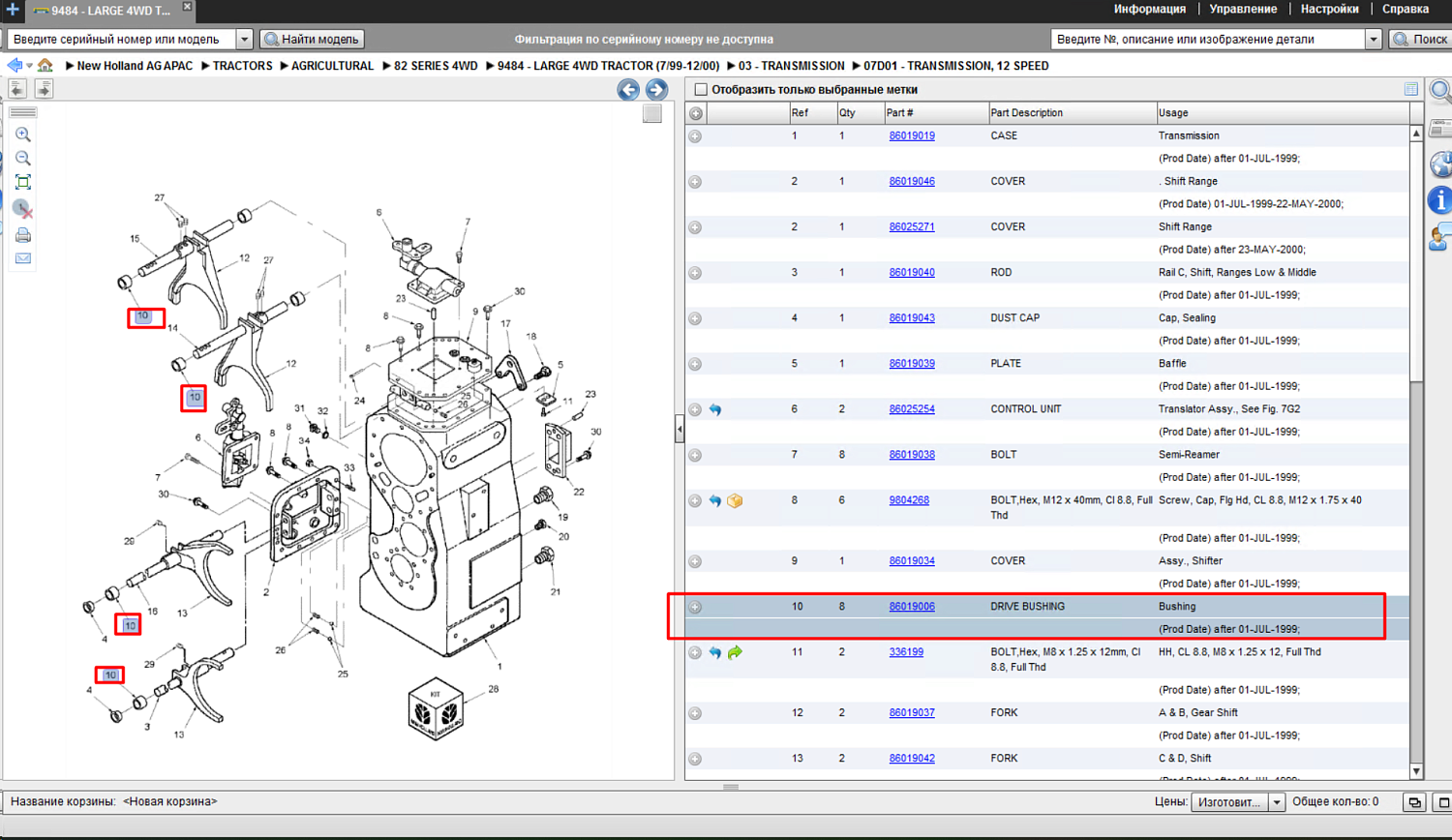This screenshot has height=840, width=1452.
Task: Open the Справка menu
Action: pyautogui.click(x=1406, y=9)
